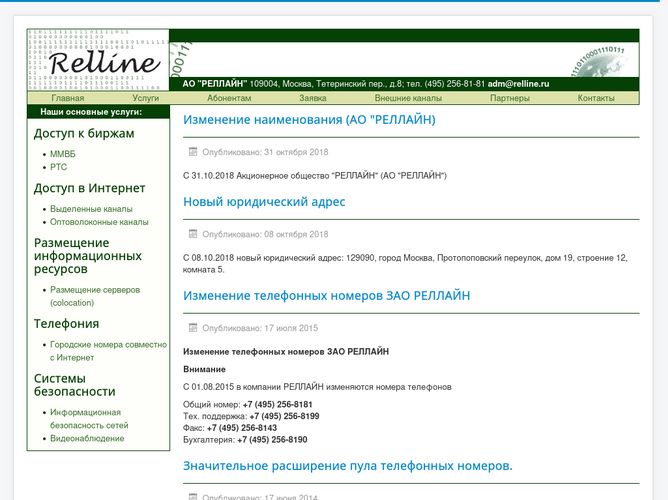Open the Выделенные каналы link

point(91,209)
